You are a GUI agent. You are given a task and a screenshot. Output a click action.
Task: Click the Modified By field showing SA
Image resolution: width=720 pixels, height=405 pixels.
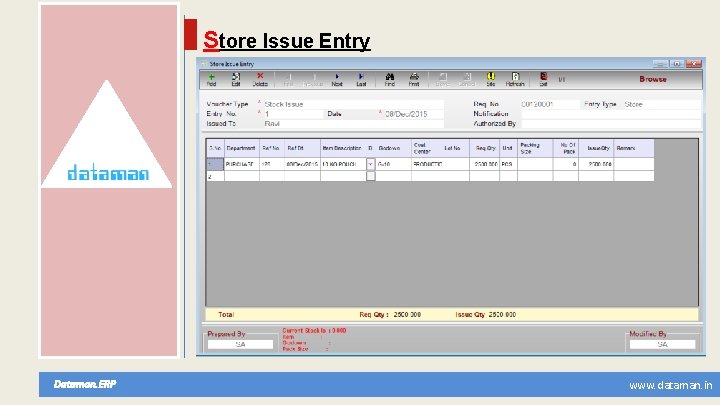[662, 344]
